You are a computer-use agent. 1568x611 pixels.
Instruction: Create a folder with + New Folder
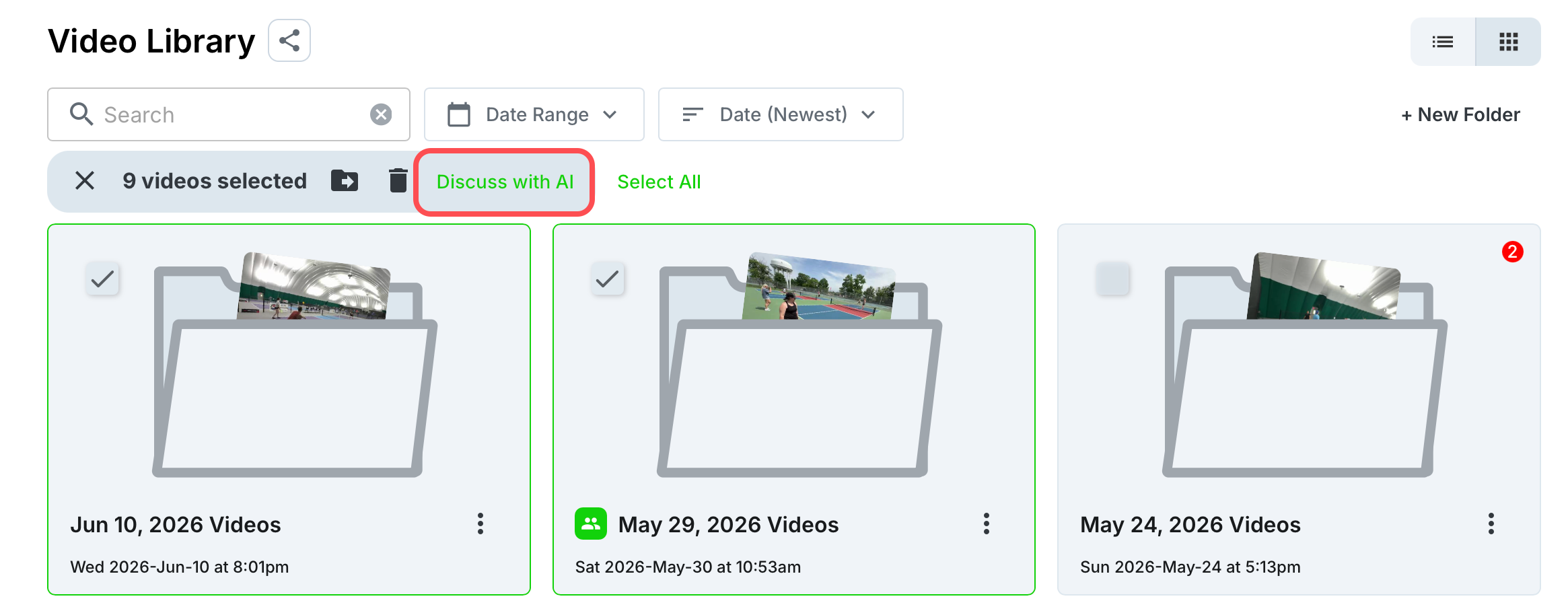point(1460,114)
